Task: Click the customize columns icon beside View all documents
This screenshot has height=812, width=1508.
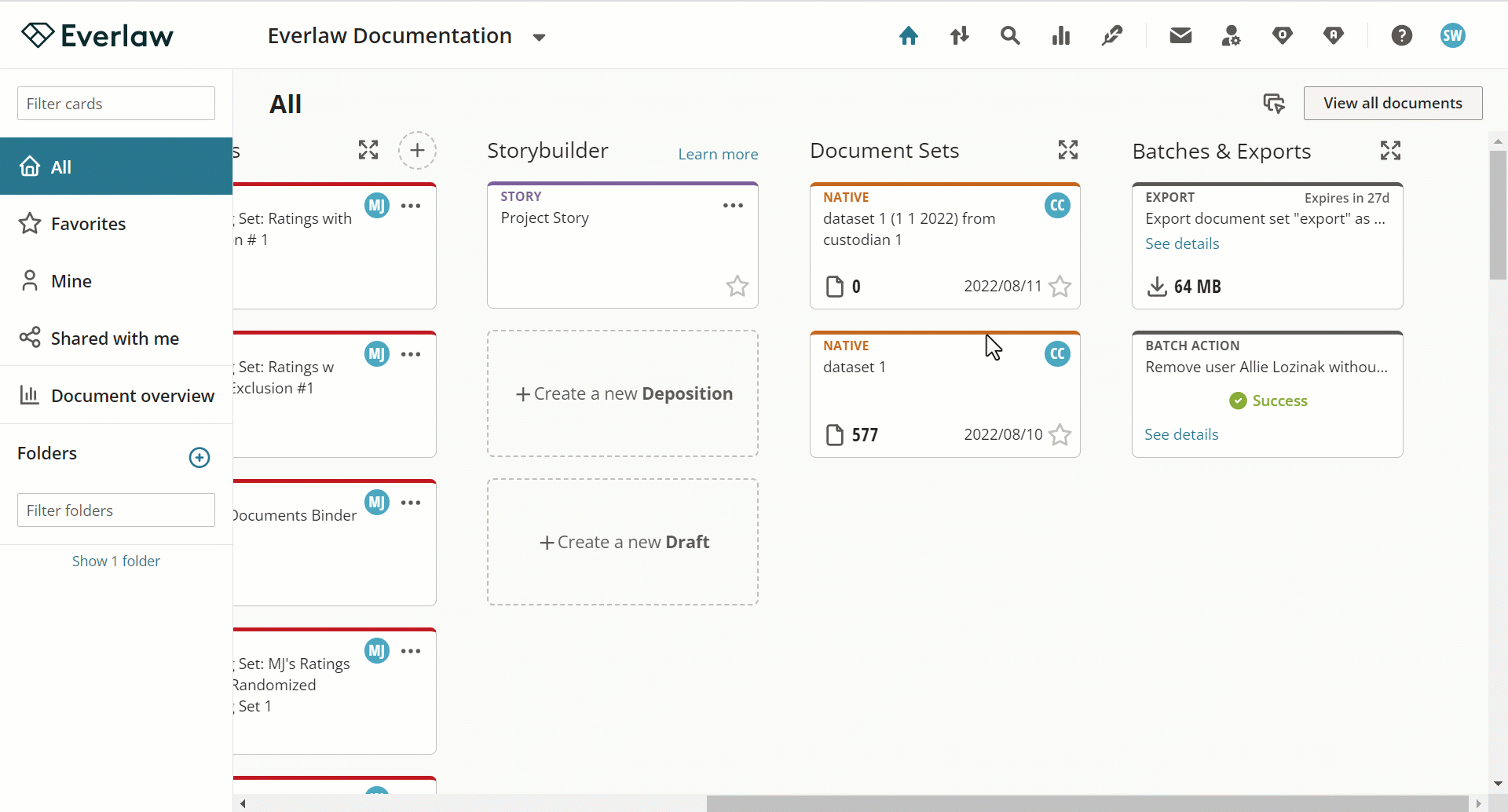Action: tap(1274, 103)
